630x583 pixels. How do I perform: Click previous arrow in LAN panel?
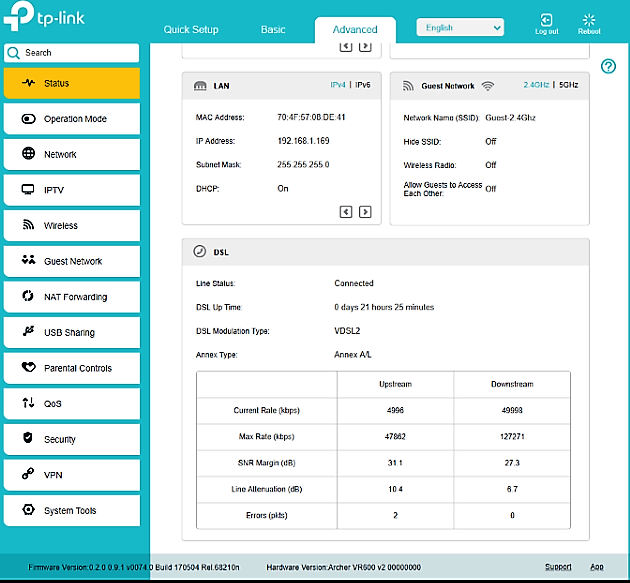tap(346, 211)
